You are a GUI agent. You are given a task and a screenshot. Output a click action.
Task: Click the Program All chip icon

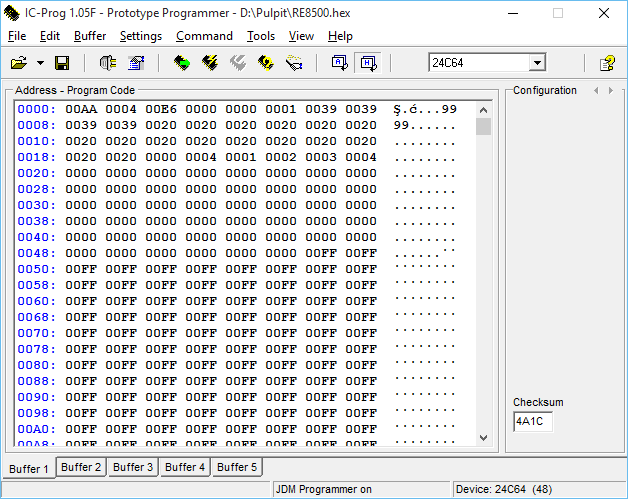pyautogui.click(x=210, y=63)
